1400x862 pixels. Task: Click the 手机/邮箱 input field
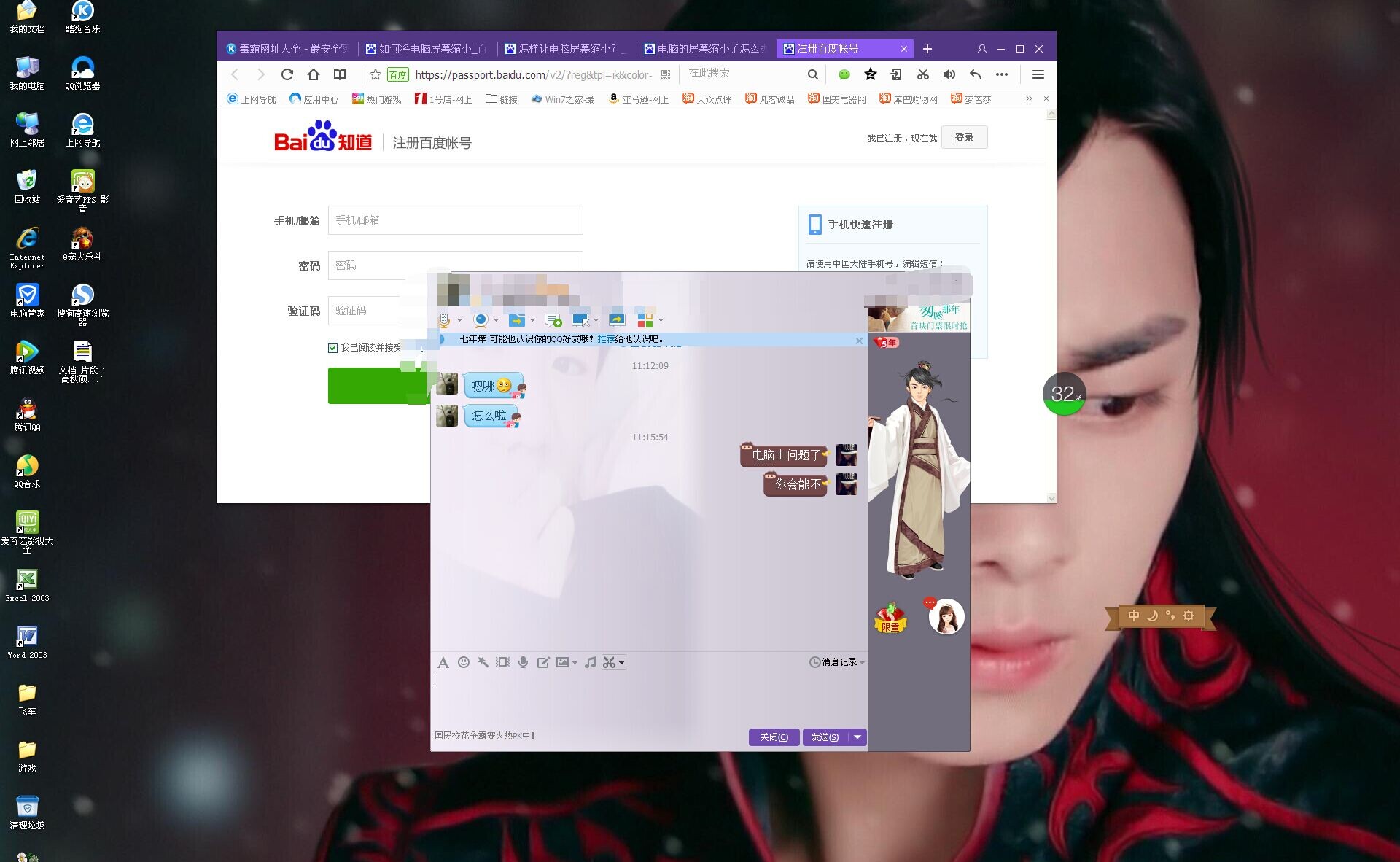(455, 220)
